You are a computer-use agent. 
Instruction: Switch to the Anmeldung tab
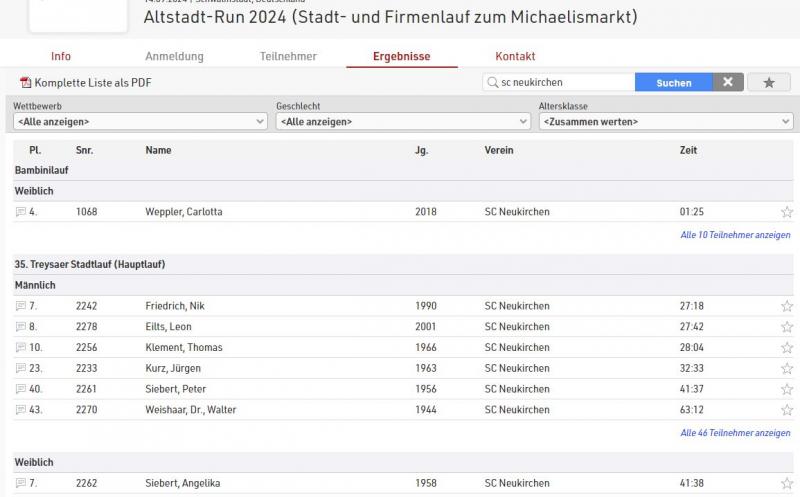click(174, 56)
